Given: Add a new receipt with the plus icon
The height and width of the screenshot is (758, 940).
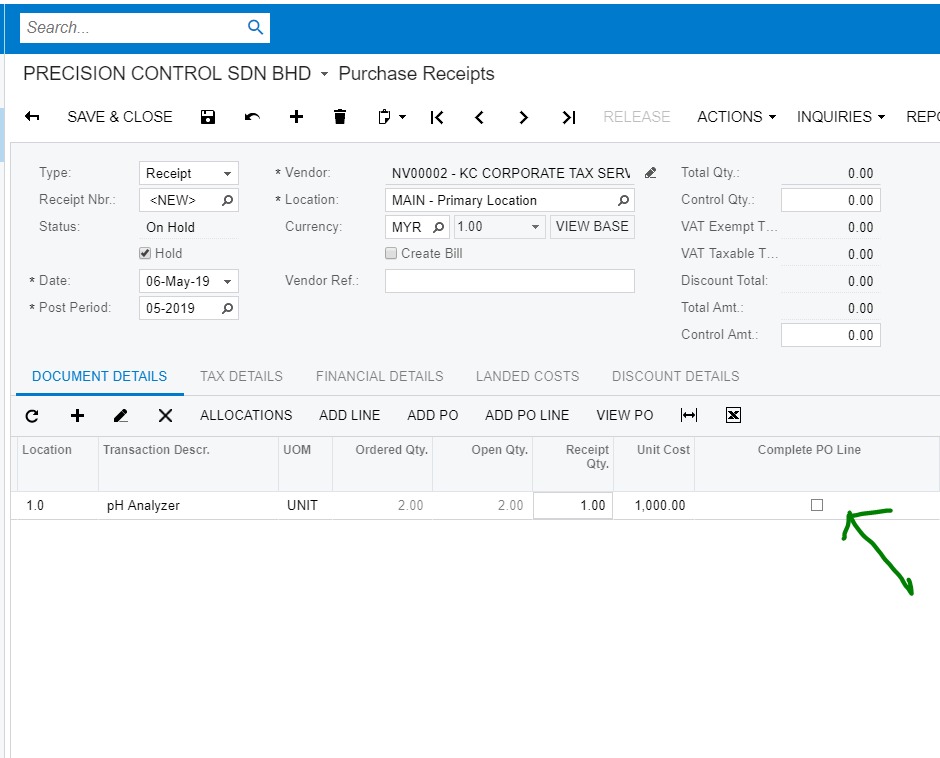Looking at the screenshot, I should point(296,117).
